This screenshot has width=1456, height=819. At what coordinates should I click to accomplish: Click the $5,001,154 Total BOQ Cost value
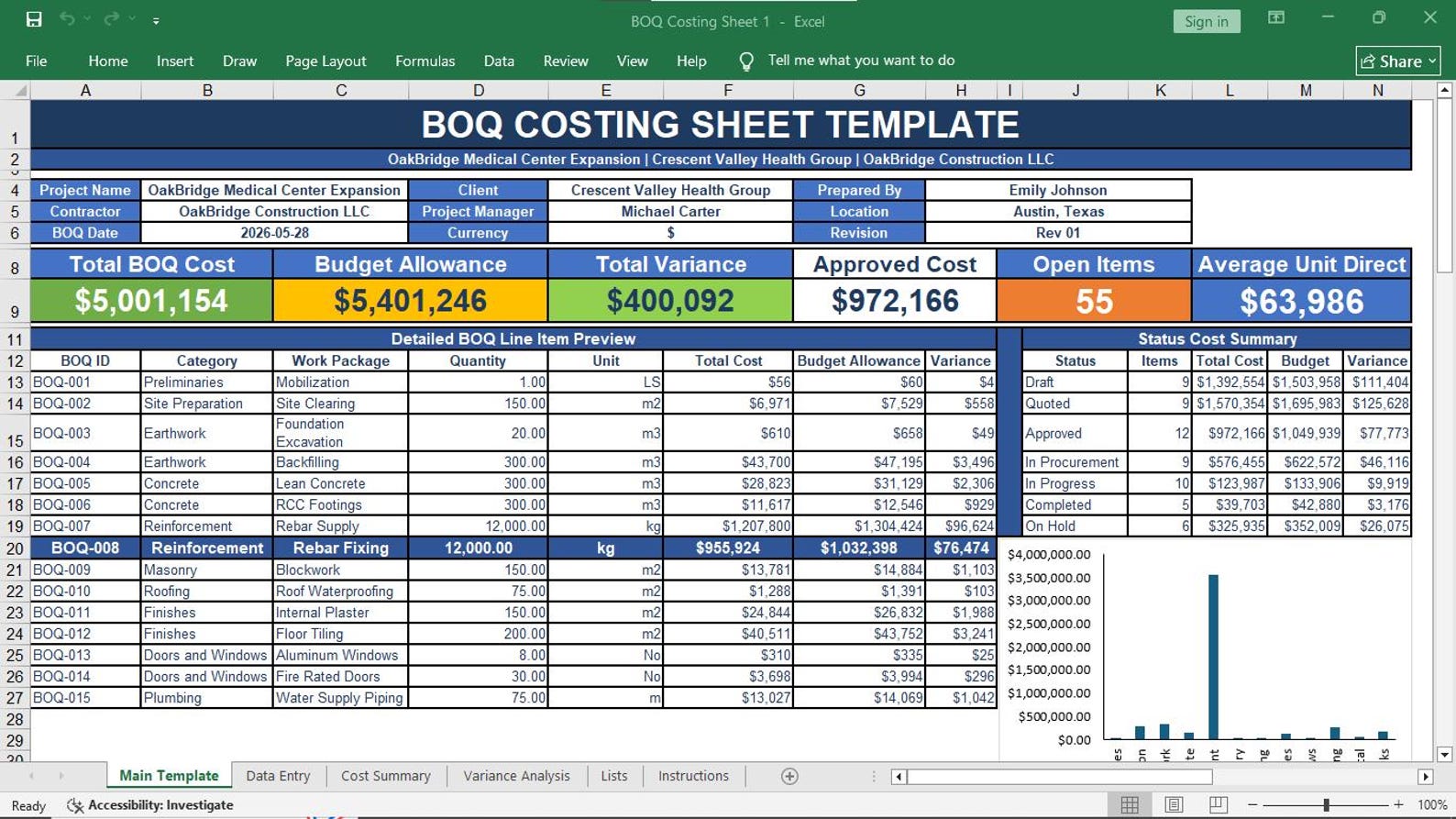[x=151, y=301]
